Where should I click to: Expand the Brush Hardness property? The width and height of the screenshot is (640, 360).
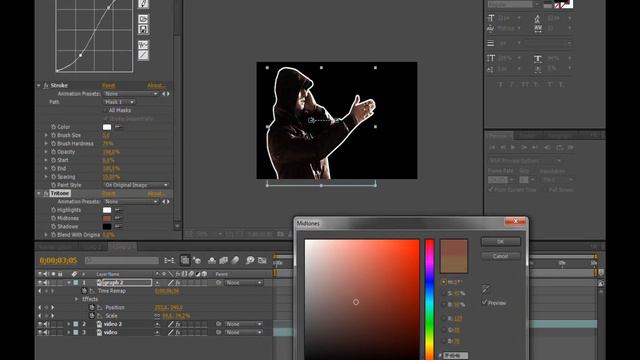[x=46, y=144]
